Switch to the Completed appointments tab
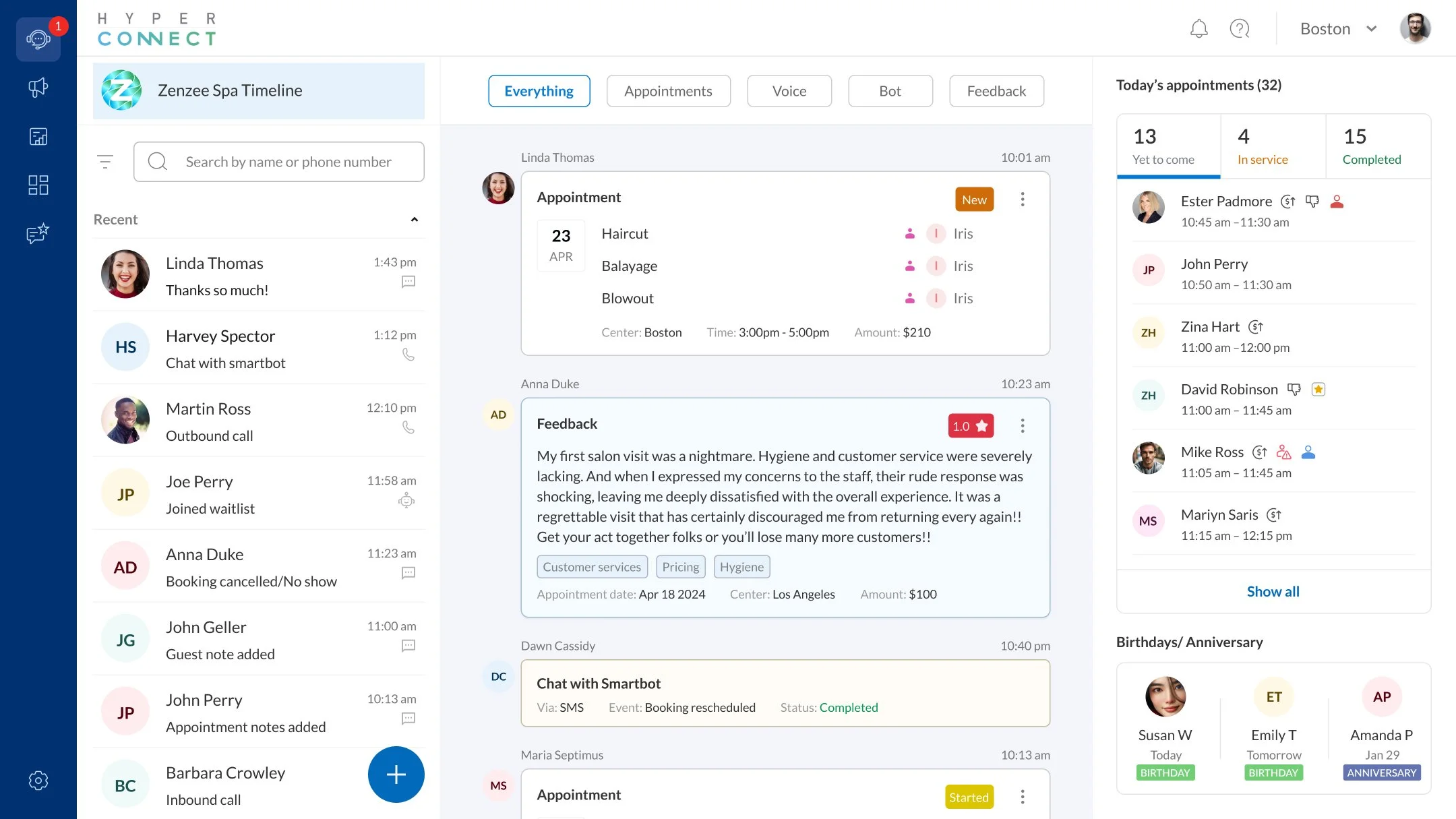The image size is (1456, 819). [x=1371, y=146]
